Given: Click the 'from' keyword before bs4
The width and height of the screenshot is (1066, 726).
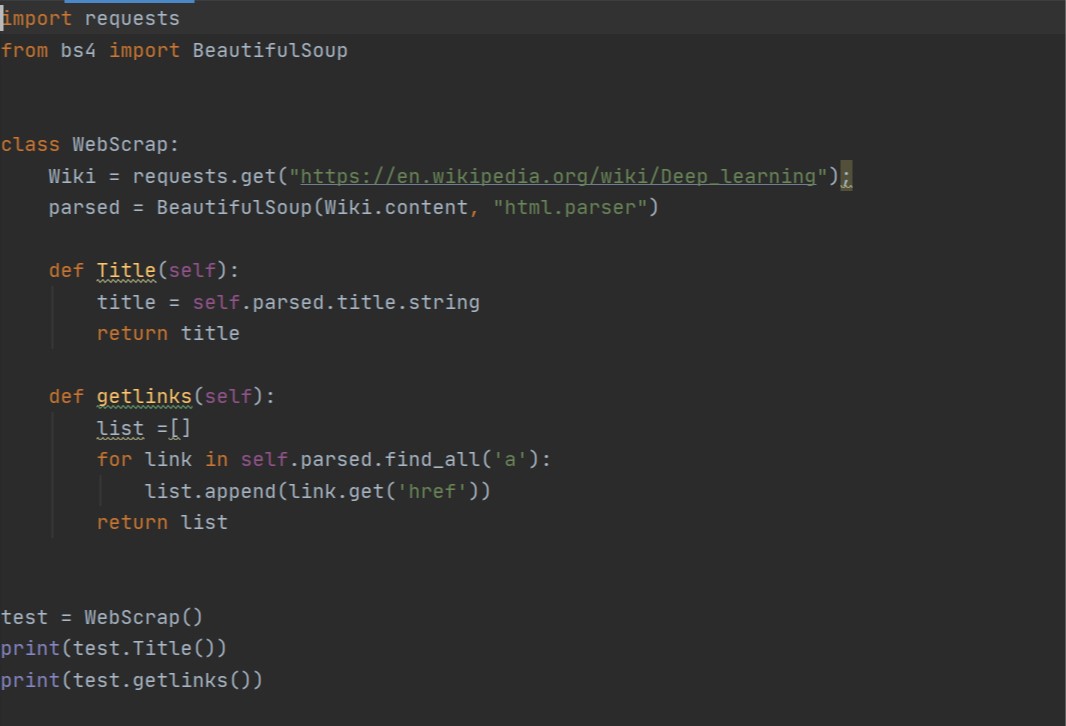Looking at the screenshot, I should [24, 50].
